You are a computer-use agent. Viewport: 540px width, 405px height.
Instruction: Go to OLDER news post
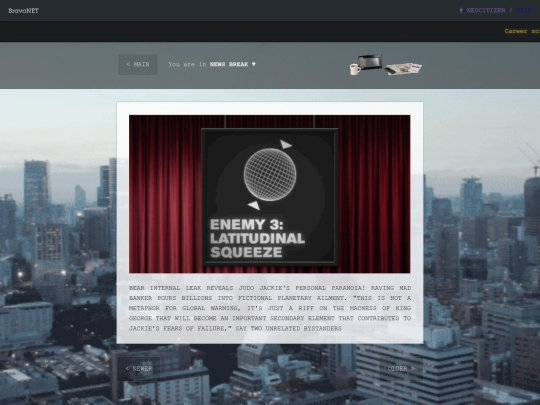[x=401, y=368]
